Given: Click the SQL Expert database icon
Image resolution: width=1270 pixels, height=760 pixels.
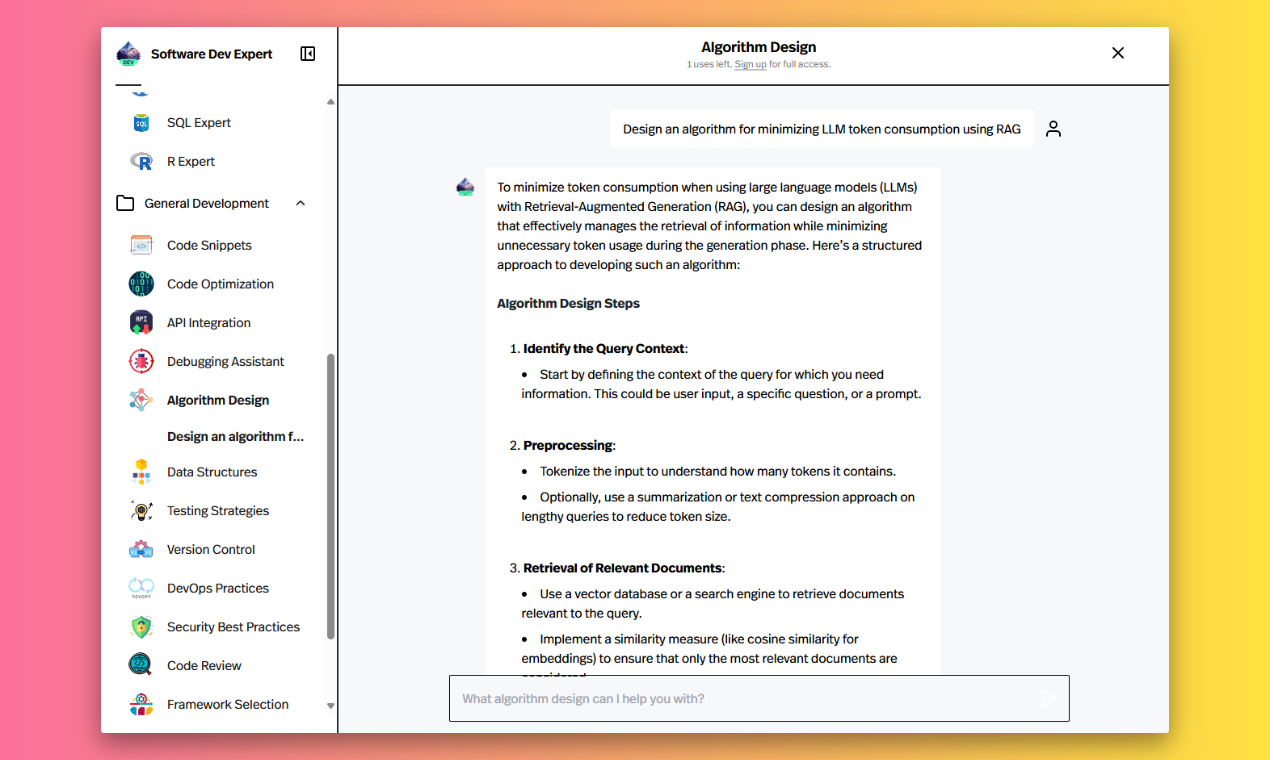Looking at the screenshot, I should (x=141, y=123).
